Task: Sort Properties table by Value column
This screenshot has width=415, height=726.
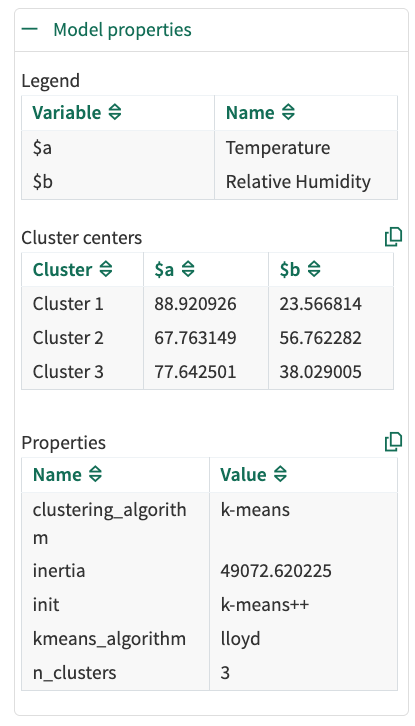Action: click(x=280, y=475)
